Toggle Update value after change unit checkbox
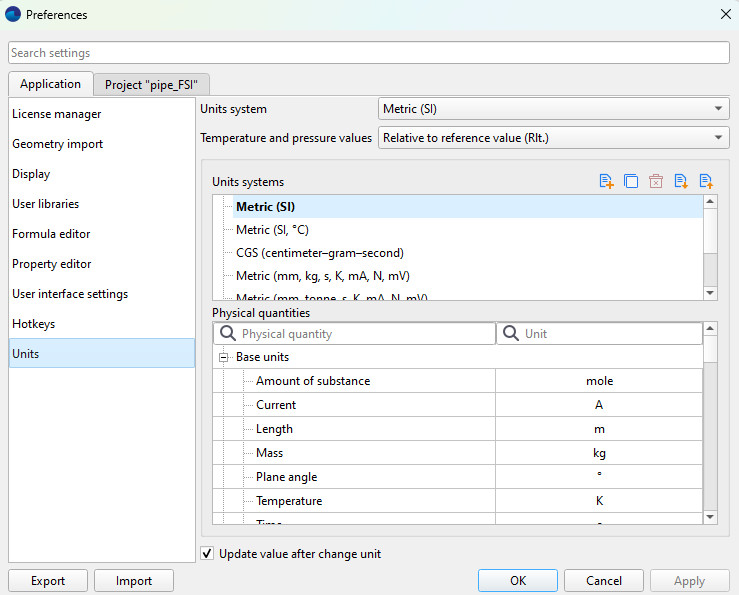739x595 pixels. [207, 554]
